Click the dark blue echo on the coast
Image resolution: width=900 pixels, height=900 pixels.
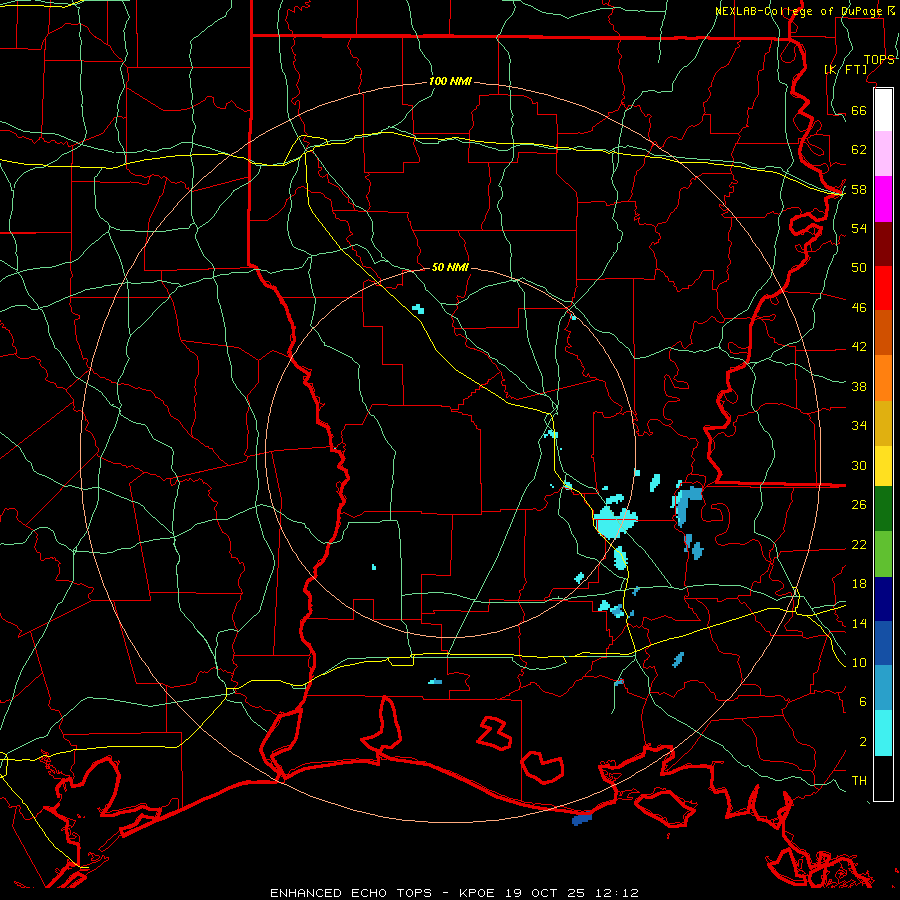click(581, 819)
